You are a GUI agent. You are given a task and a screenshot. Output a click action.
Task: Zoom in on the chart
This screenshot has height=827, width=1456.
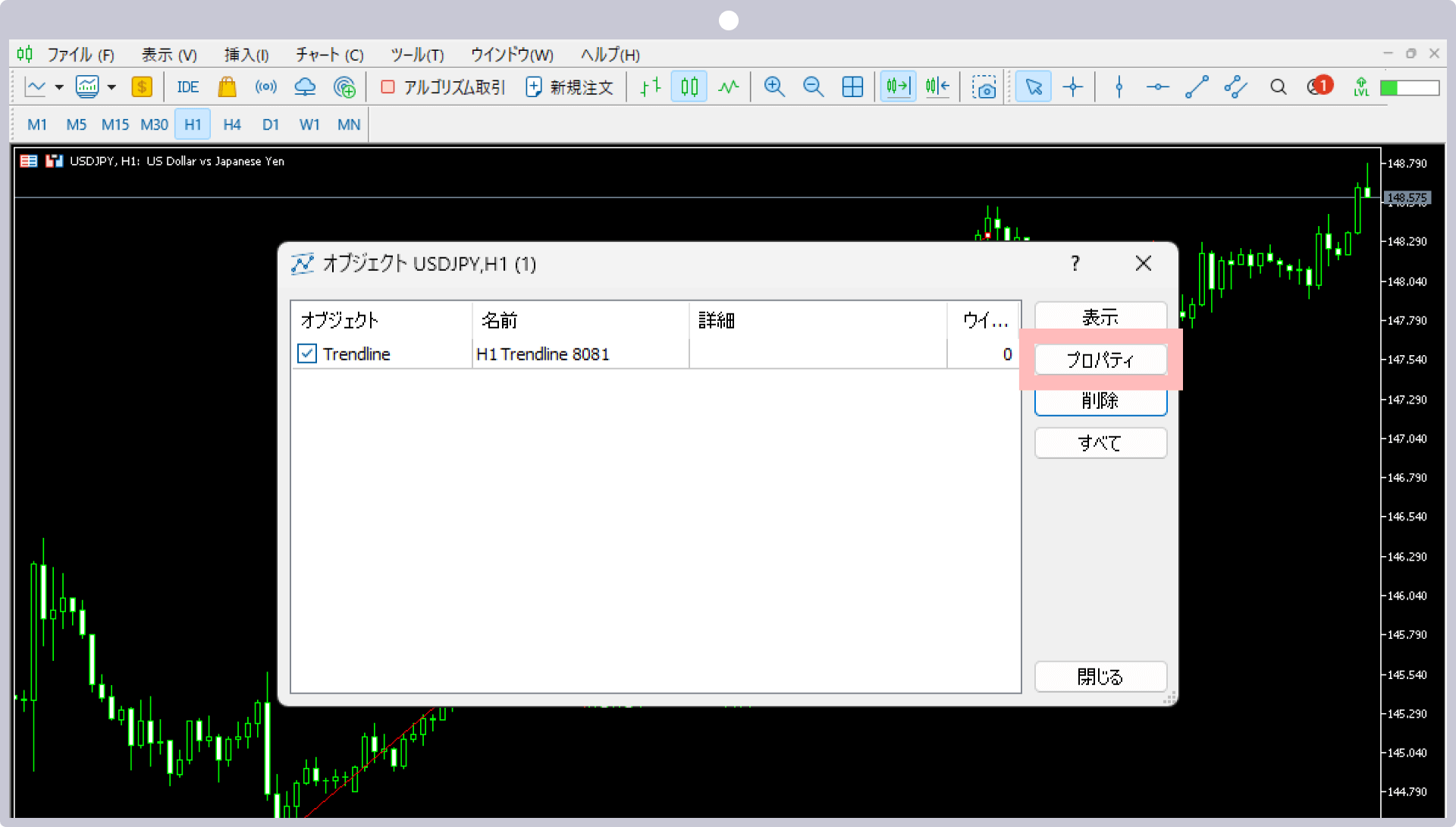click(x=774, y=87)
